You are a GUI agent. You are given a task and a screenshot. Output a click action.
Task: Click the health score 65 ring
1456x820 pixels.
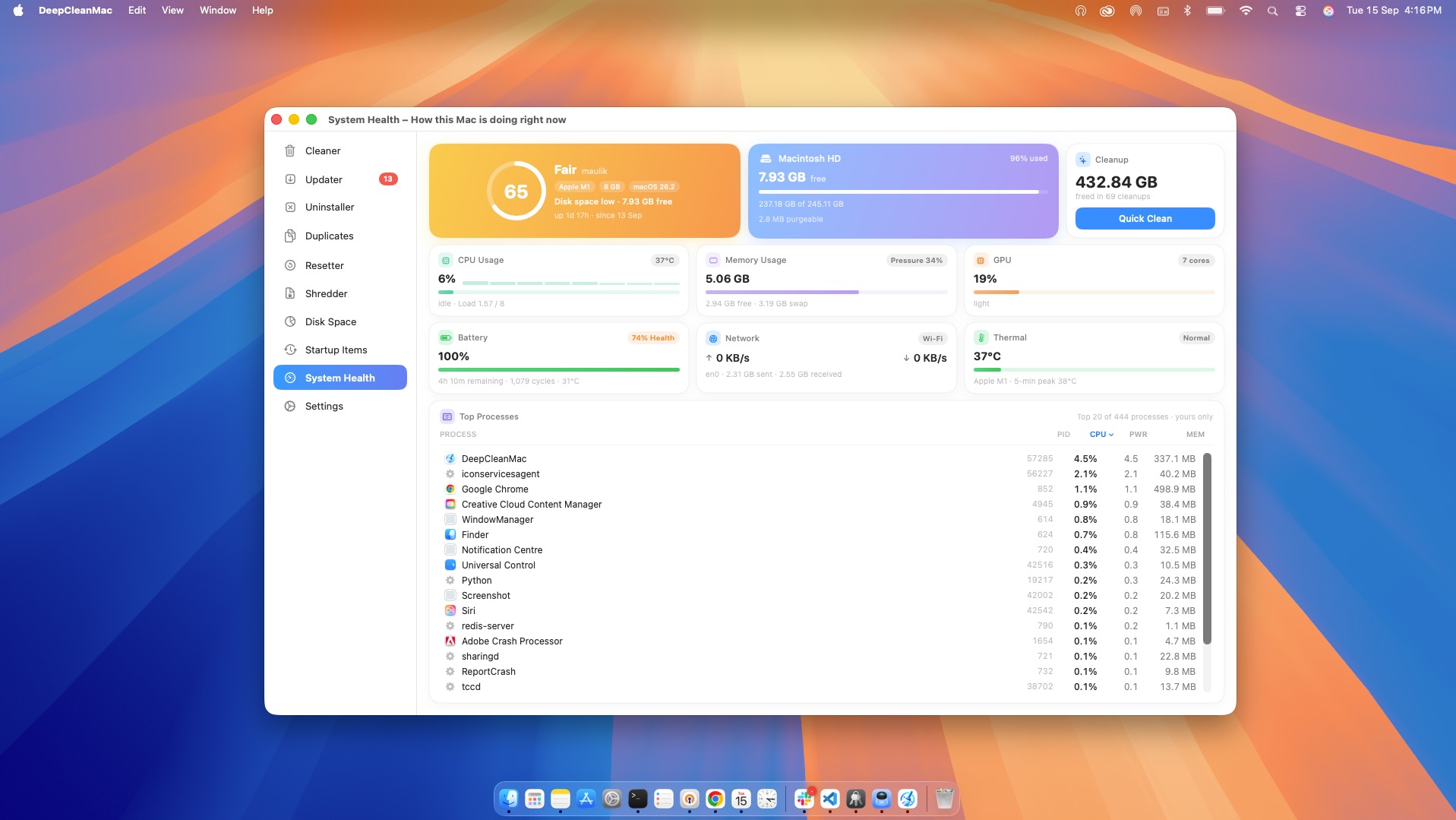(x=516, y=191)
